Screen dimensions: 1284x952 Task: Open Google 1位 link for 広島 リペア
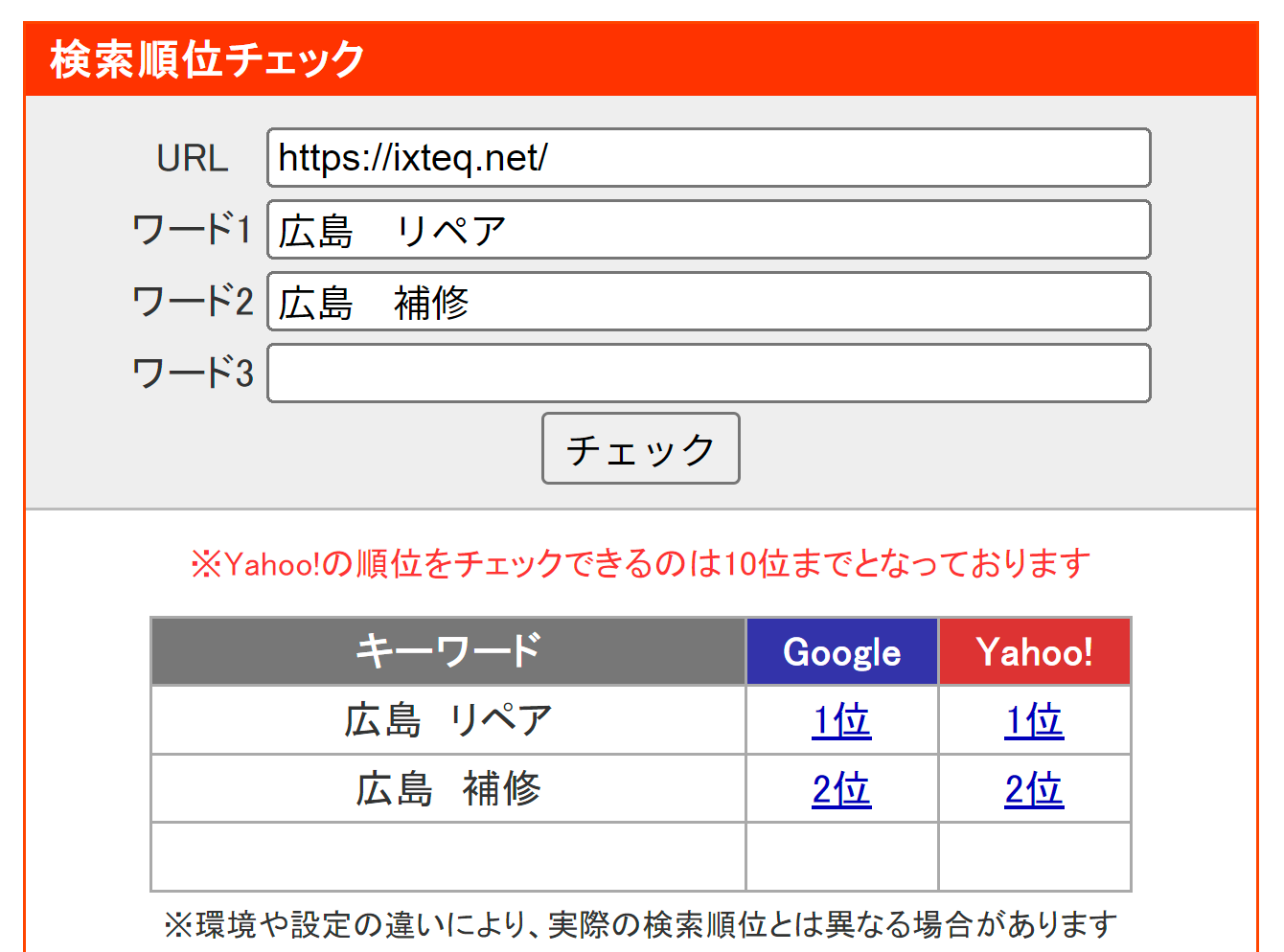(841, 720)
